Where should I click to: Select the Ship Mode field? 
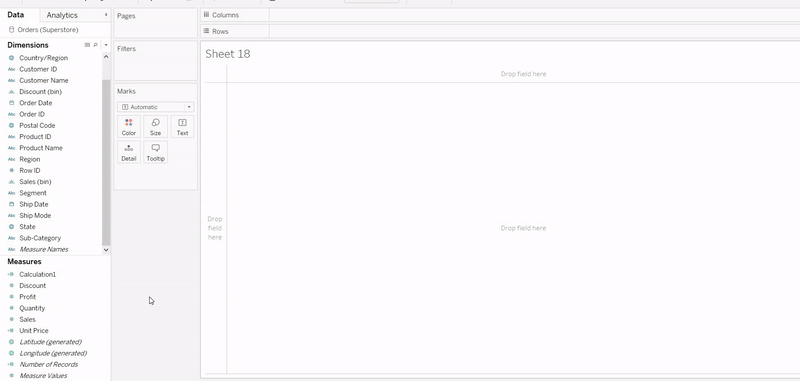point(35,215)
